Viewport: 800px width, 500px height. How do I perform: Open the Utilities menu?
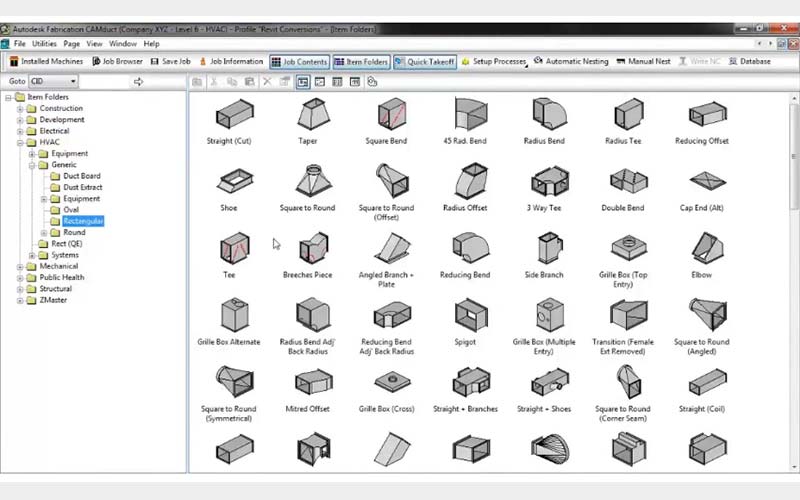(x=44, y=44)
